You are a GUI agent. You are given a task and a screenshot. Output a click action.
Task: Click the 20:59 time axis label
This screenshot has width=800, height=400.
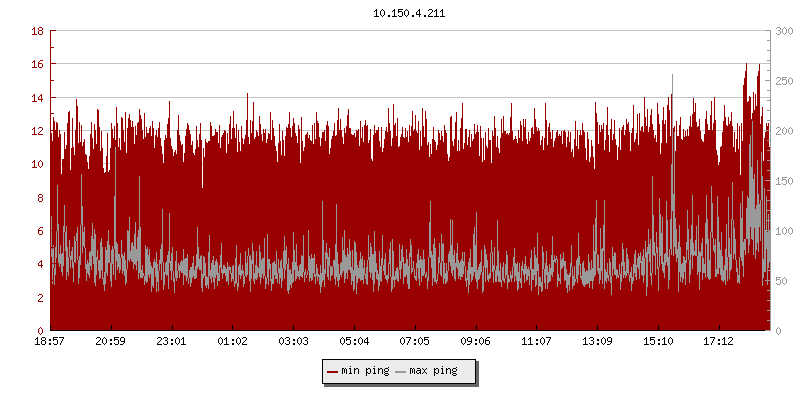(111, 342)
